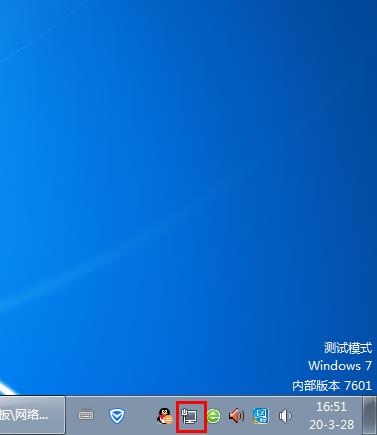Image resolution: width=377 pixels, height=435 pixels.
Task: Click the blue shield security tray icon
Action: pos(117,416)
